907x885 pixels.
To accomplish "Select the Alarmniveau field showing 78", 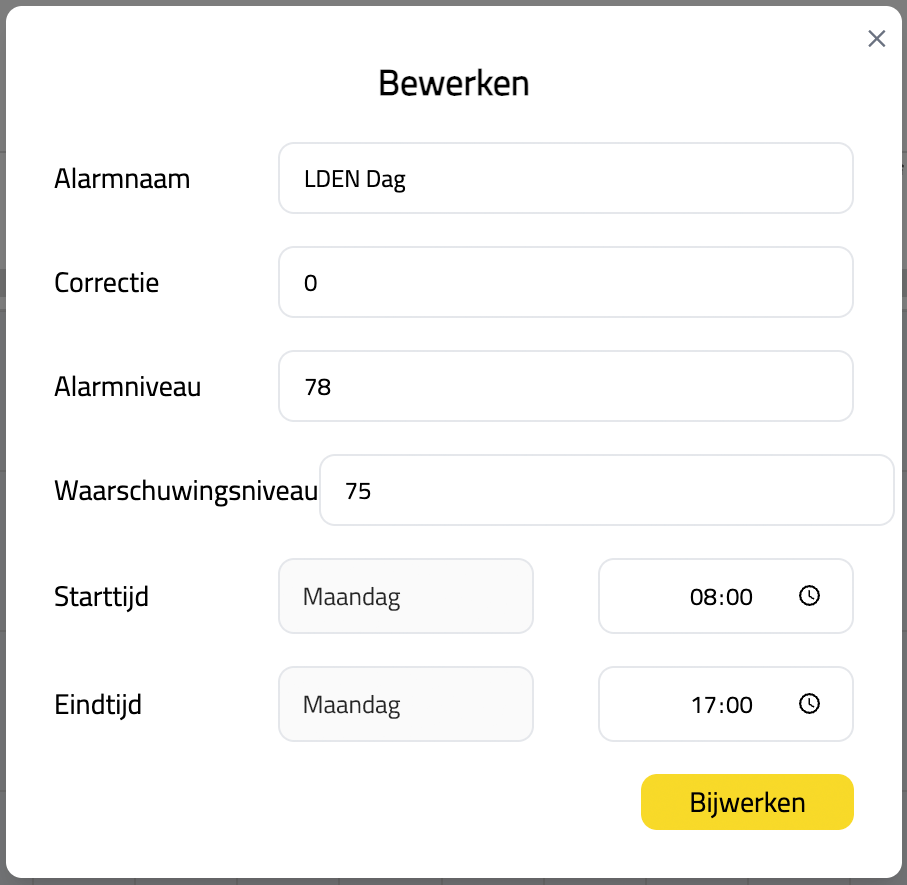I will point(565,386).
